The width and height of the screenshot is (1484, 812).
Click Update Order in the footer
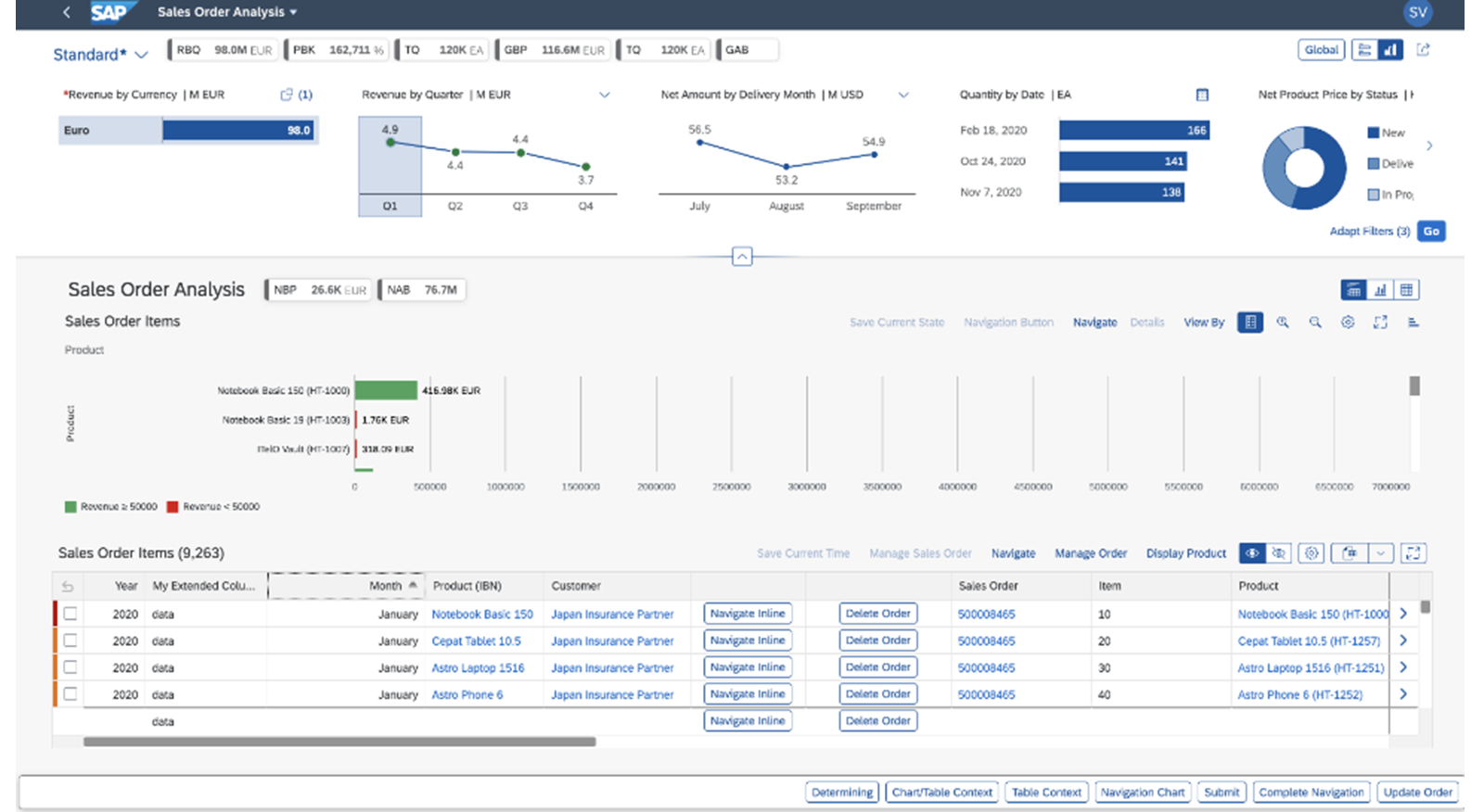coord(1418,793)
